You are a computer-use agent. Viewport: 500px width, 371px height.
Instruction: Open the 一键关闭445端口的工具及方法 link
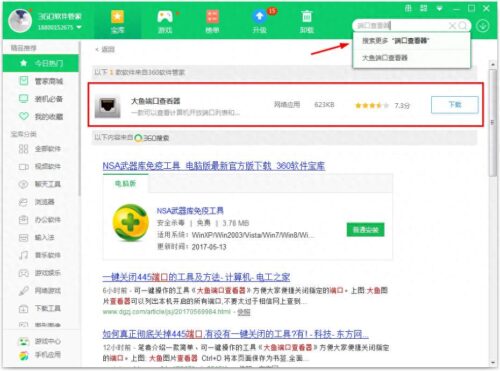click(196, 277)
